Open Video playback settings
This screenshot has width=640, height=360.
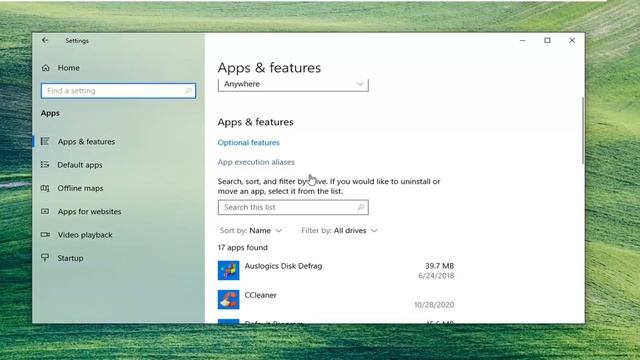coord(84,235)
